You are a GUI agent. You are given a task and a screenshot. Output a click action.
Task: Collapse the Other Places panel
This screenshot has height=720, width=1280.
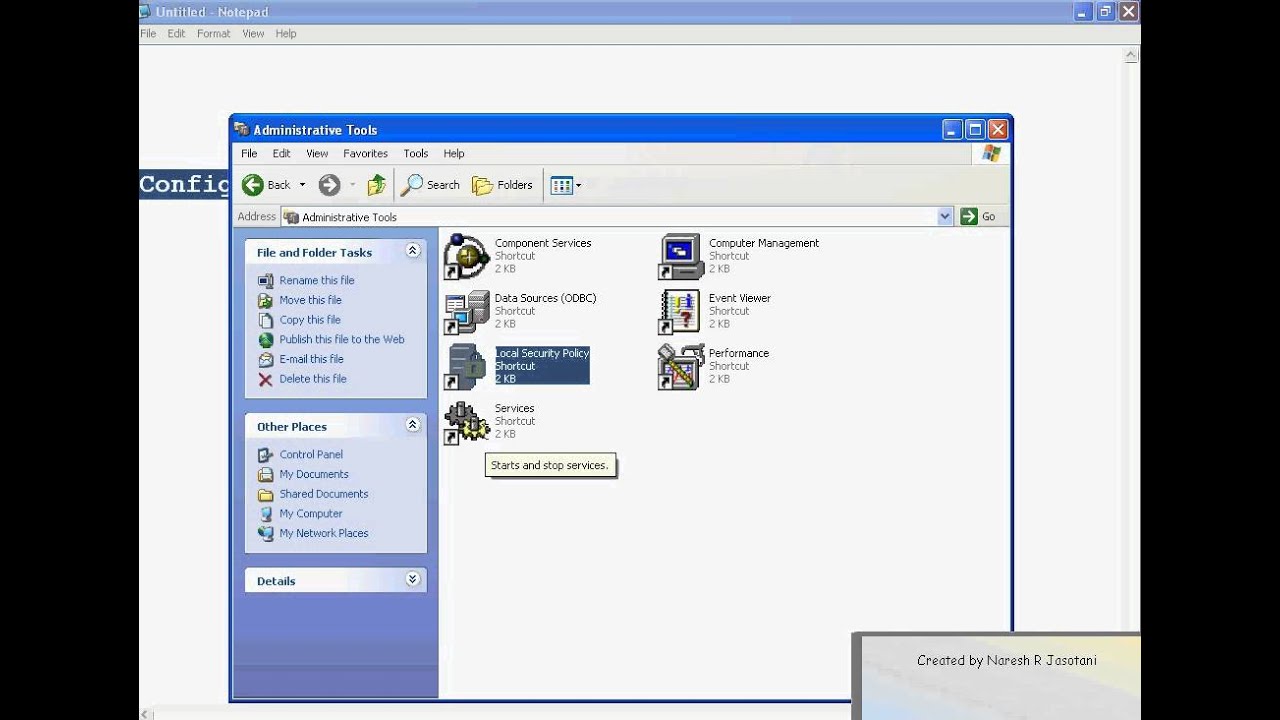click(412, 426)
